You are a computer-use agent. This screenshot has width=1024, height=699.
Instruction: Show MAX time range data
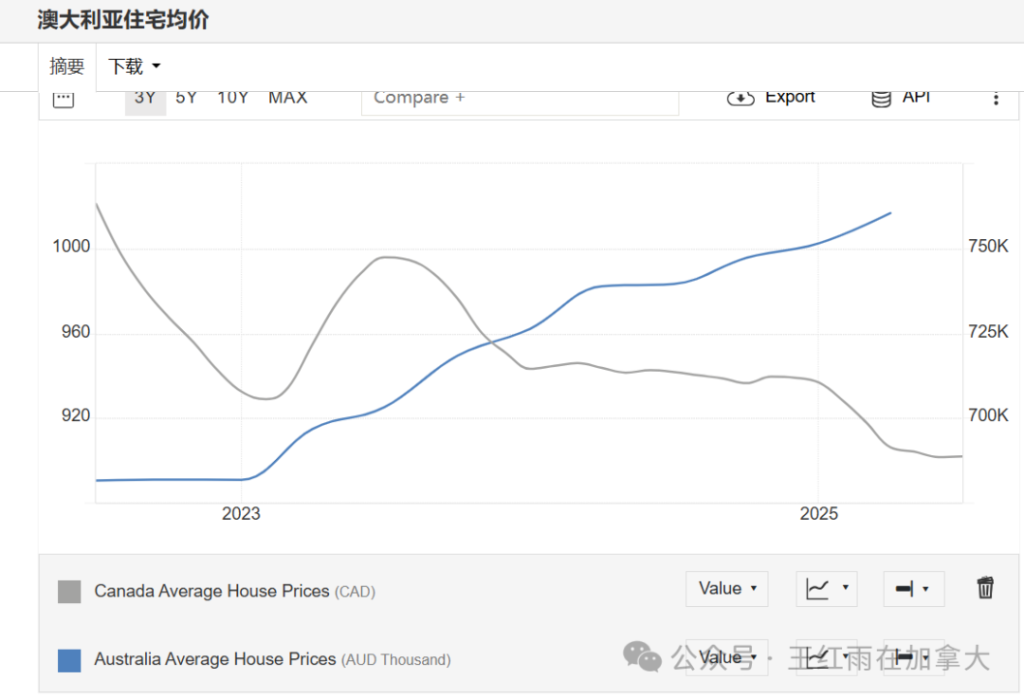(288, 98)
